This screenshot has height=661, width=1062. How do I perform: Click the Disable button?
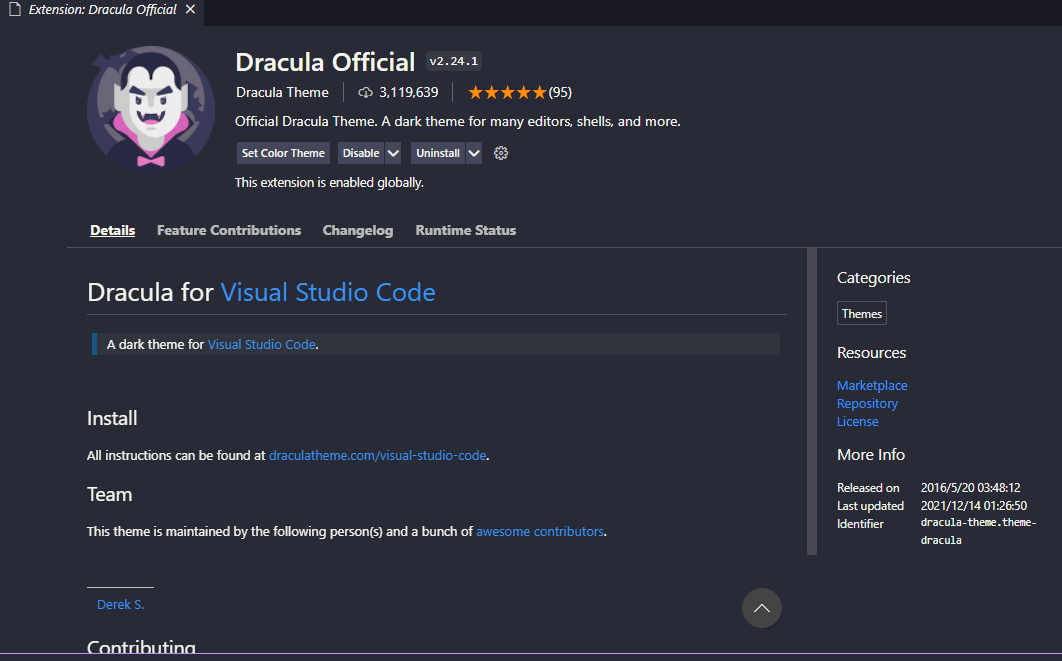361,153
